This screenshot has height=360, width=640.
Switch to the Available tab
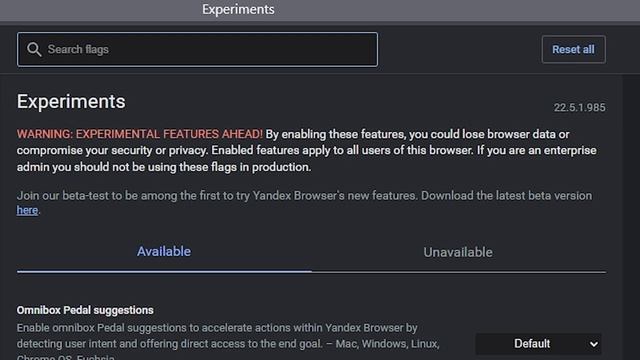pyautogui.click(x=164, y=251)
